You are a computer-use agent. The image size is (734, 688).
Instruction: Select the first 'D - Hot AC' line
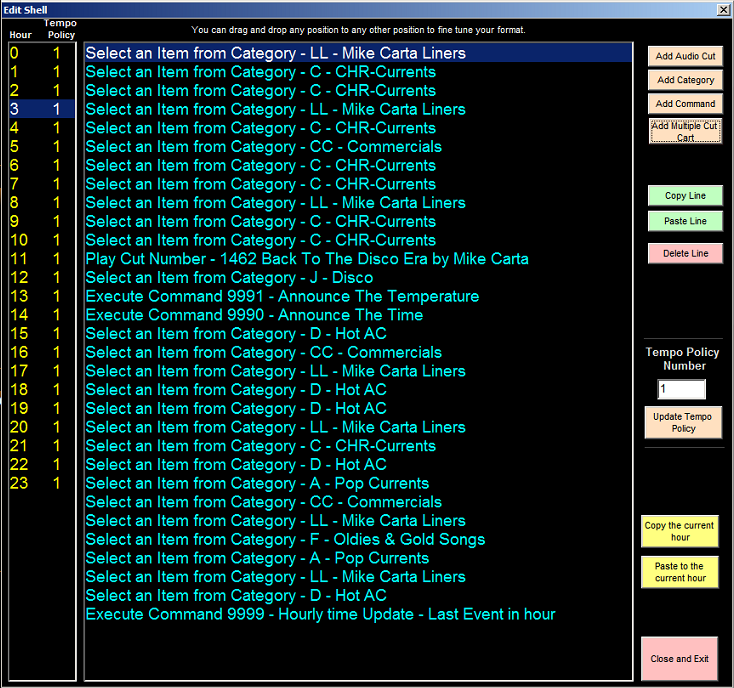pyautogui.click(x=358, y=334)
